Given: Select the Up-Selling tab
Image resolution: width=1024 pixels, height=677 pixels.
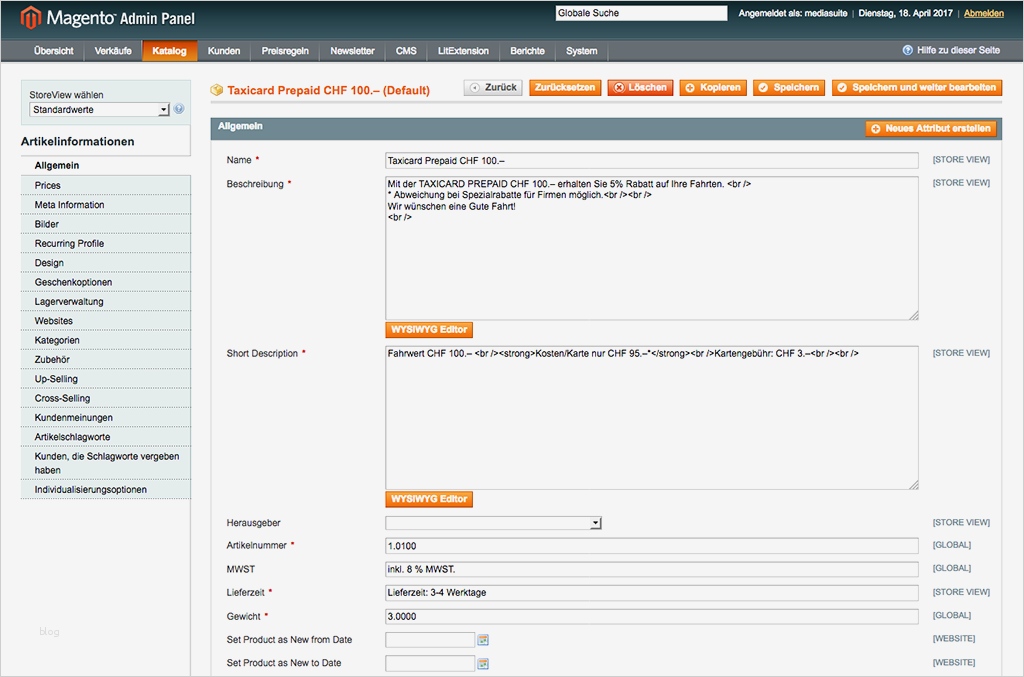Looking at the screenshot, I should tap(106, 379).
